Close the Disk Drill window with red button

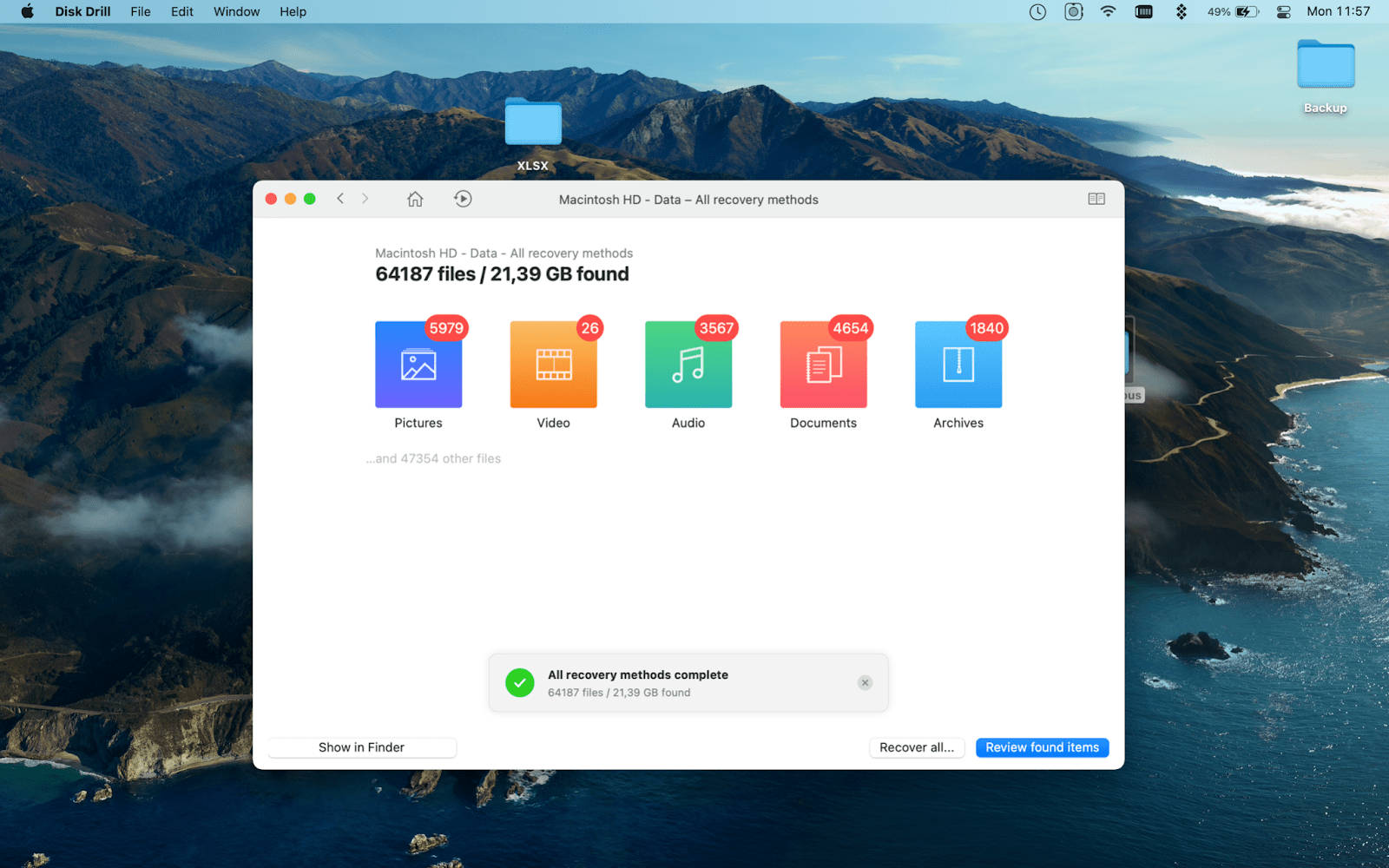point(271,199)
